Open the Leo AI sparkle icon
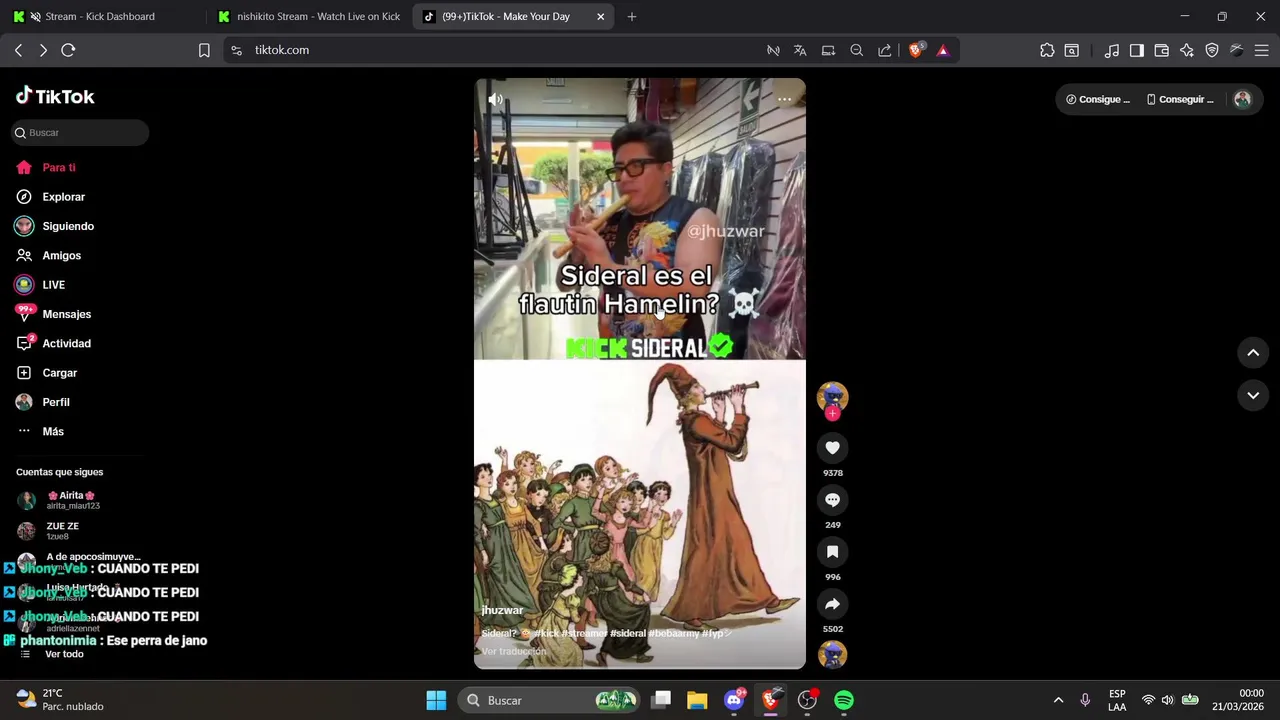The image size is (1280, 720). tap(1187, 50)
